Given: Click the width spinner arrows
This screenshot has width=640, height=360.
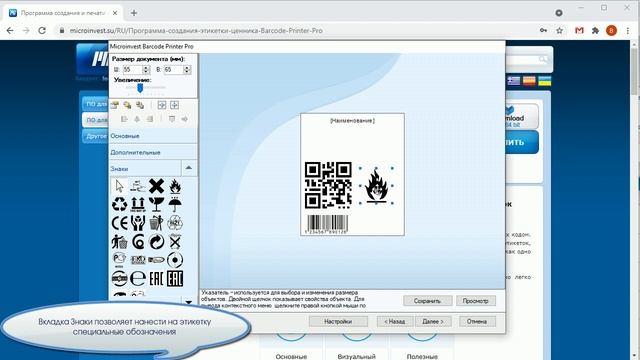Looking at the screenshot, I should click(x=146, y=70).
